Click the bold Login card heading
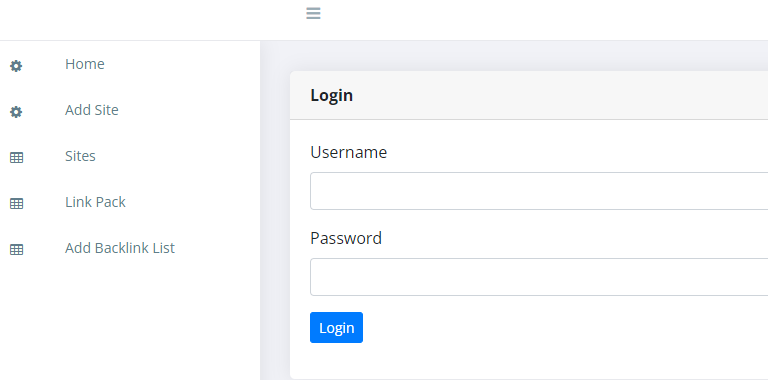Screen dimensions: 768x380 coord(332,95)
